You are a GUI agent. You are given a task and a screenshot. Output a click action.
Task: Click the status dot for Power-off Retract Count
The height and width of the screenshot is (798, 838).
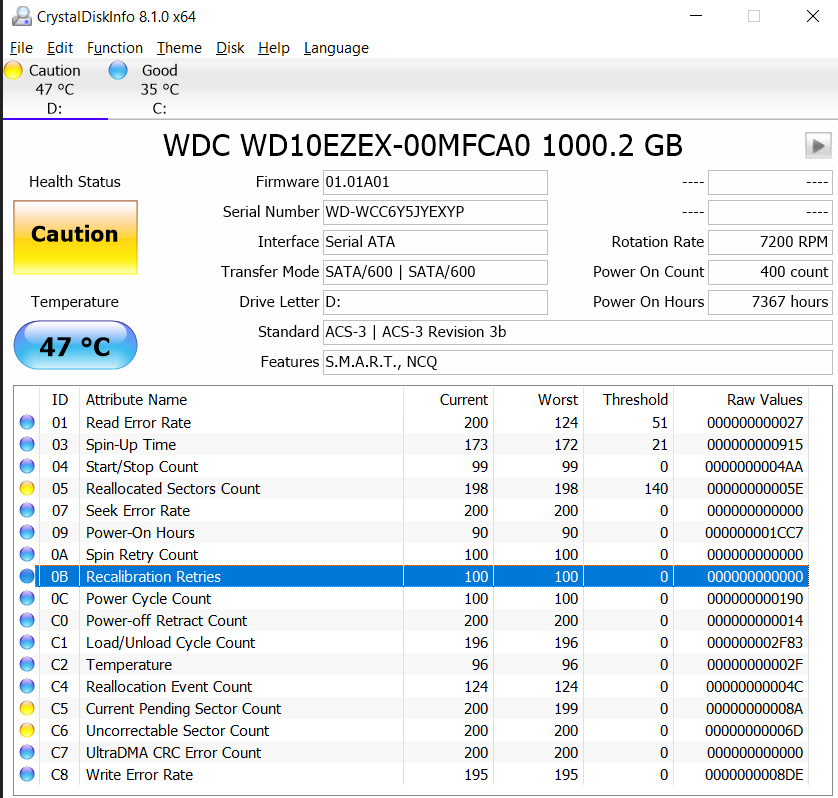pos(27,620)
